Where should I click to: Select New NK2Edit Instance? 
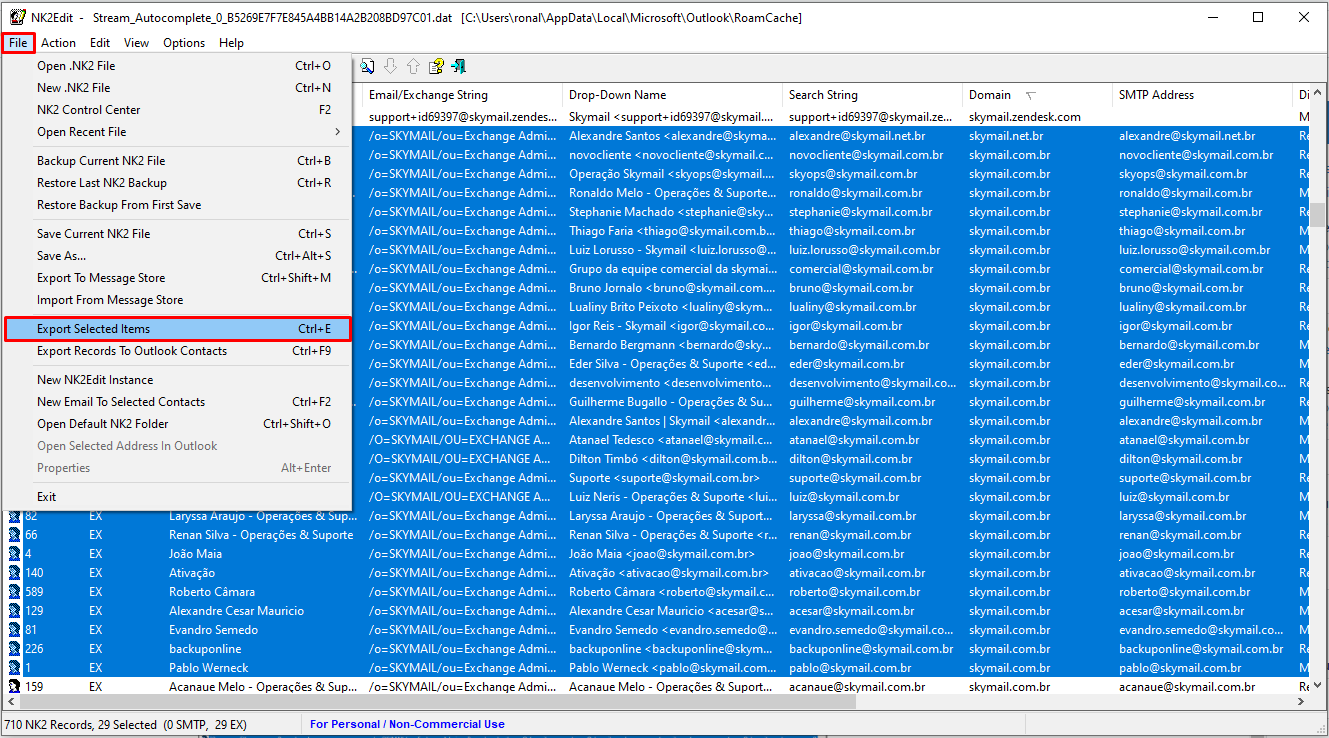click(x=177, y=380)
